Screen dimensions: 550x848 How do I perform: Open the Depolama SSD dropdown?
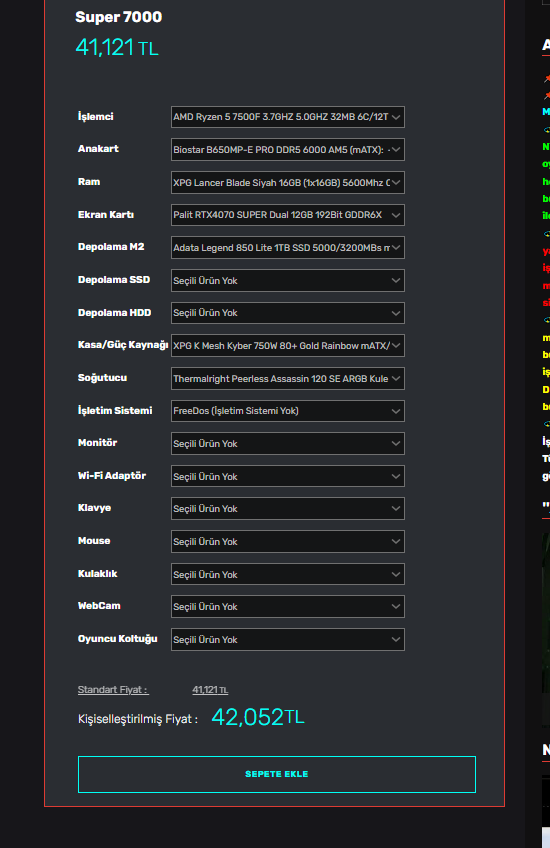coord(288,281)
